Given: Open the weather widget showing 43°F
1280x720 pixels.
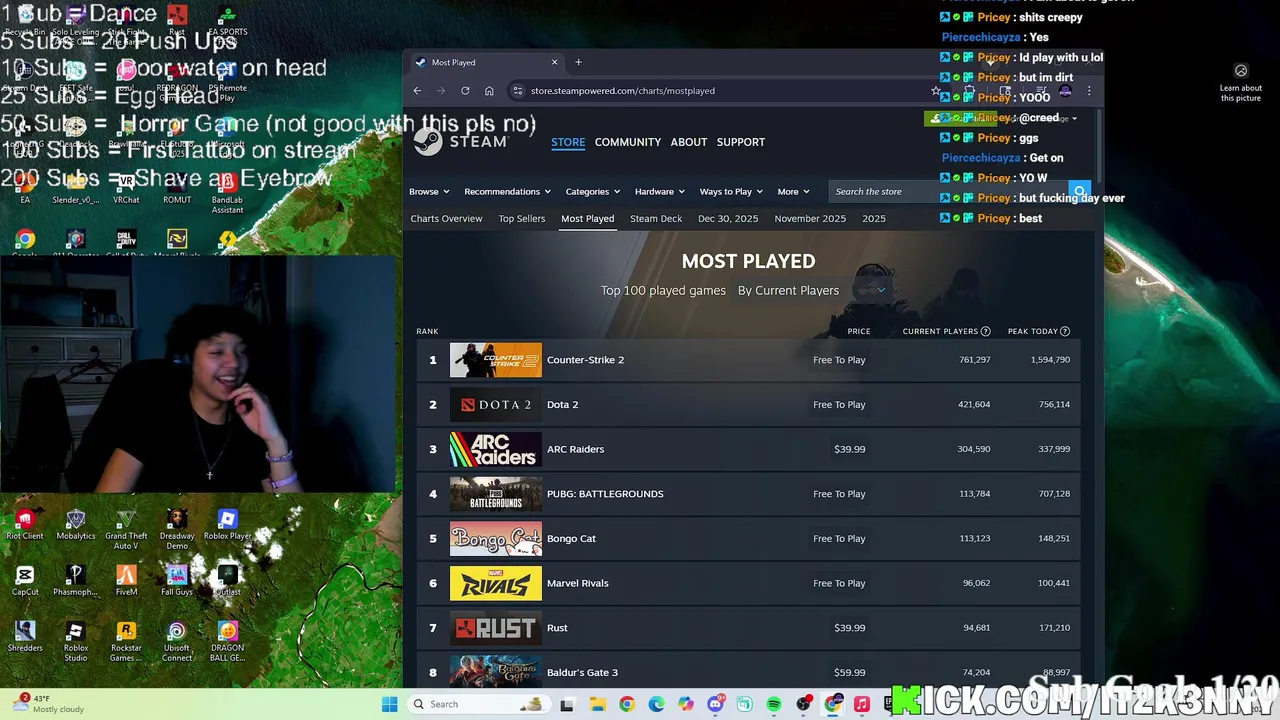Looking at the screenshot, I should 50,704.
